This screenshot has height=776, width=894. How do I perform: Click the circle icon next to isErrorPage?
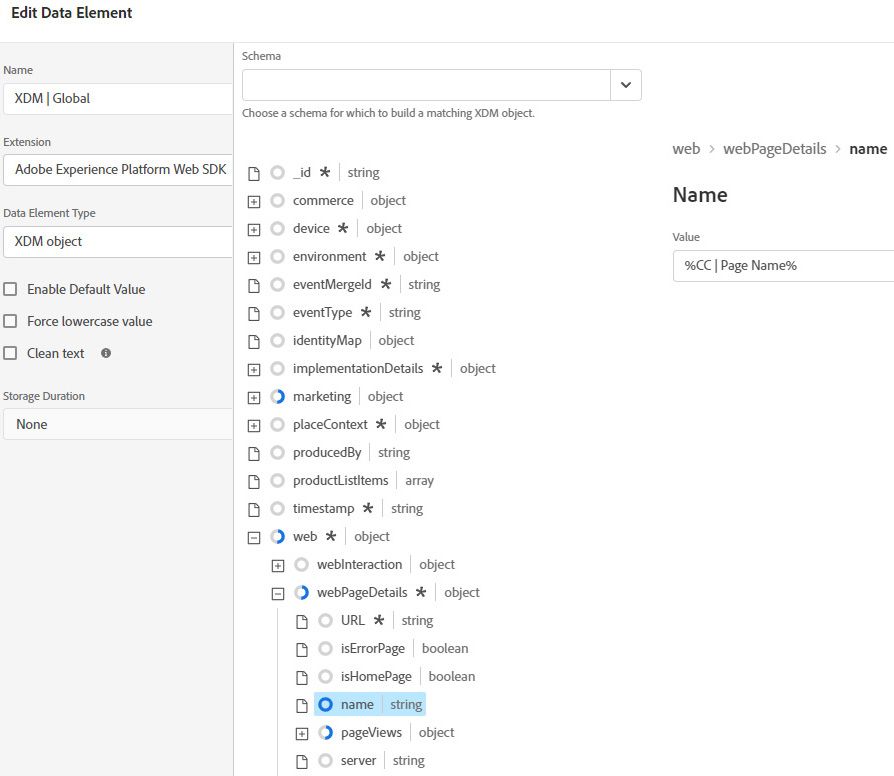(x=325, y=648)
